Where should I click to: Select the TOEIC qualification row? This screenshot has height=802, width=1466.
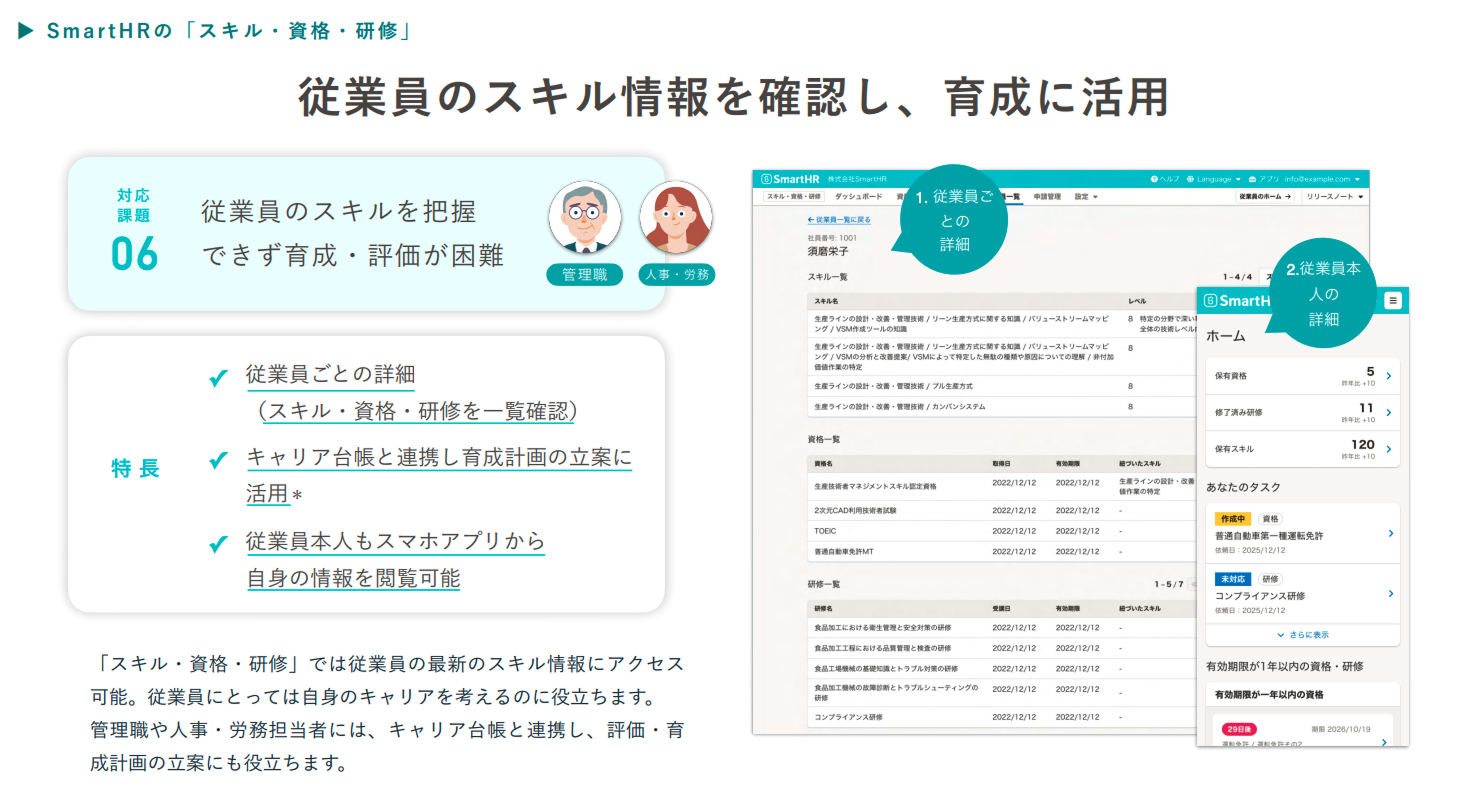pos(1004,531)
